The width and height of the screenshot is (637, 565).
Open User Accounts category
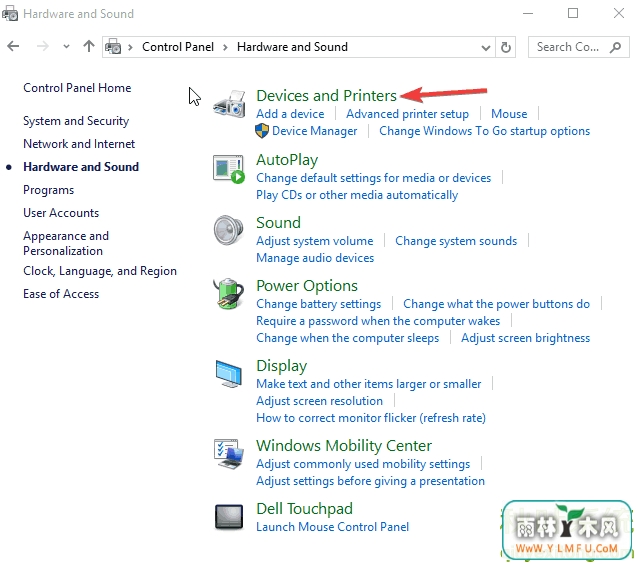tap(61, 213)
